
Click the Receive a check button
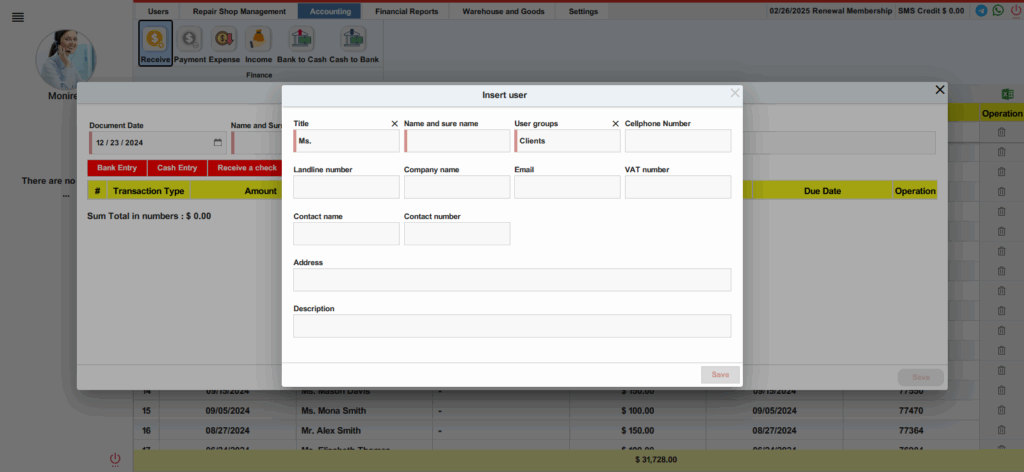[247, 168]
